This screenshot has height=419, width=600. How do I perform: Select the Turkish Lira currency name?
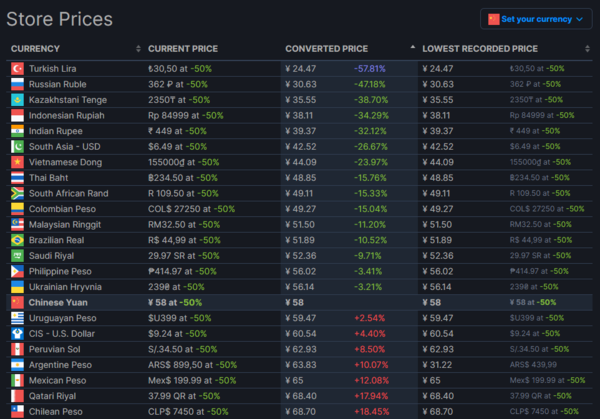[52, 68]
